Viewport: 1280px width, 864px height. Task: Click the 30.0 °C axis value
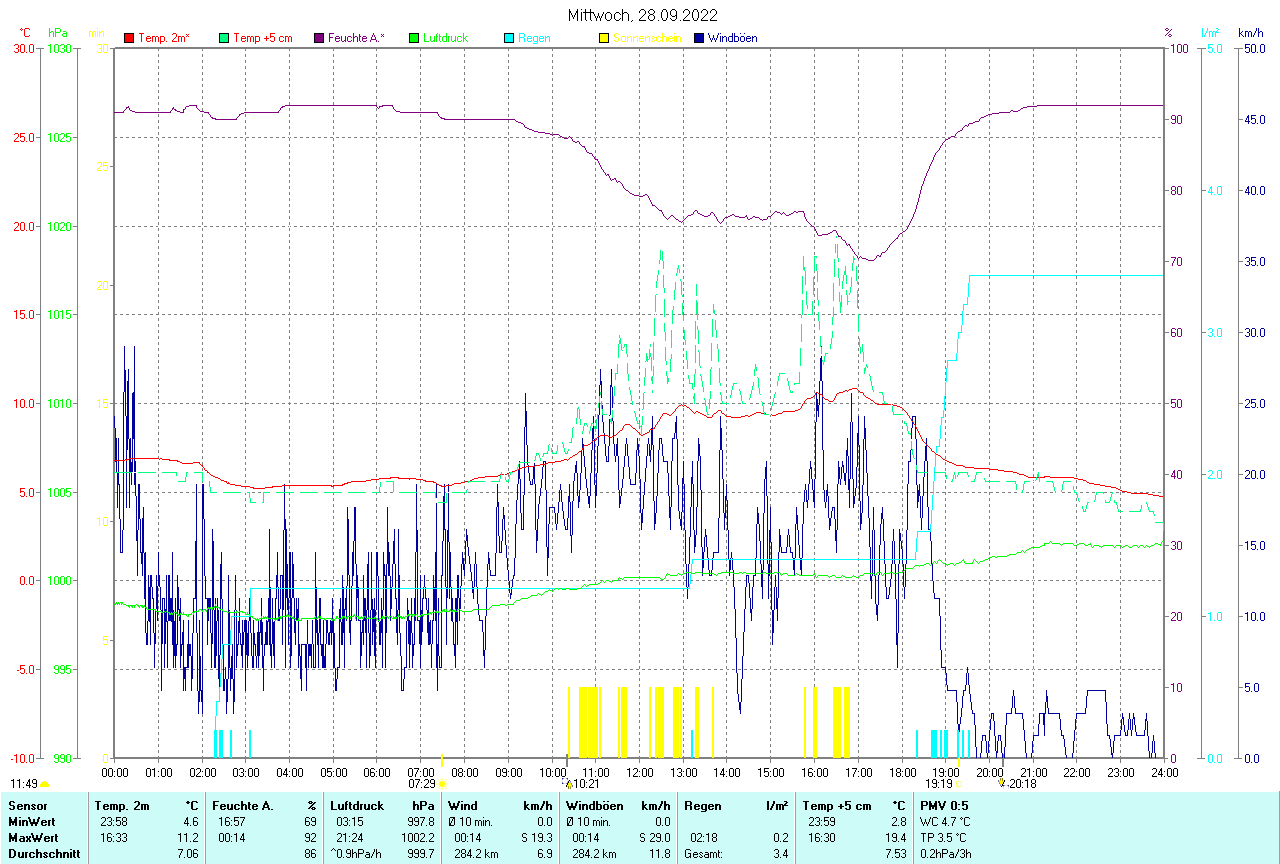tap(24, 48)
